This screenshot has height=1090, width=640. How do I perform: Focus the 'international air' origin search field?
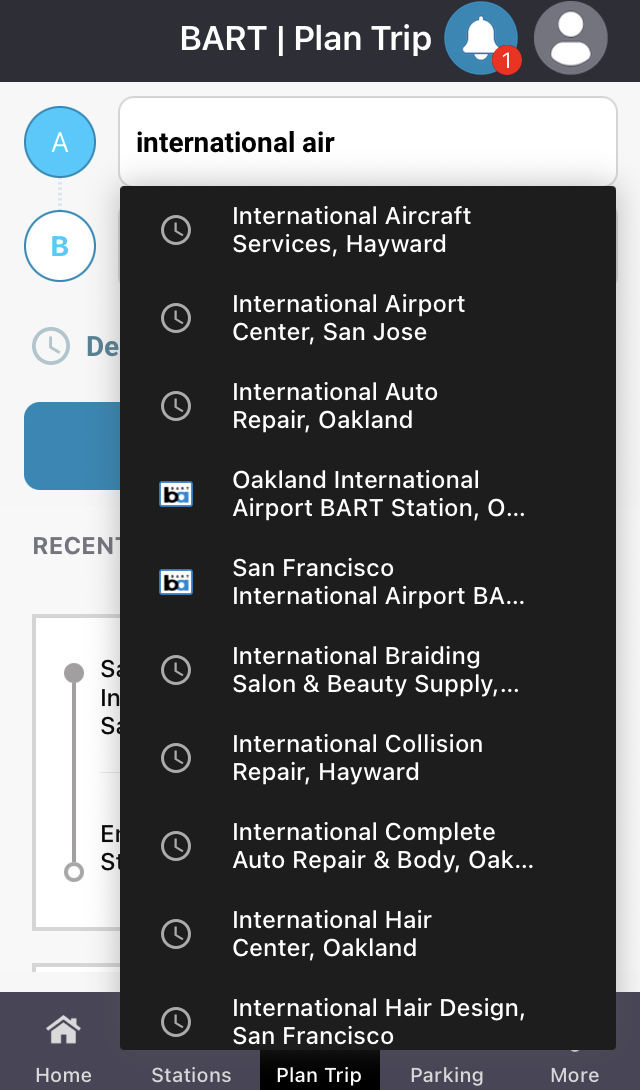[x=368, y=142]
